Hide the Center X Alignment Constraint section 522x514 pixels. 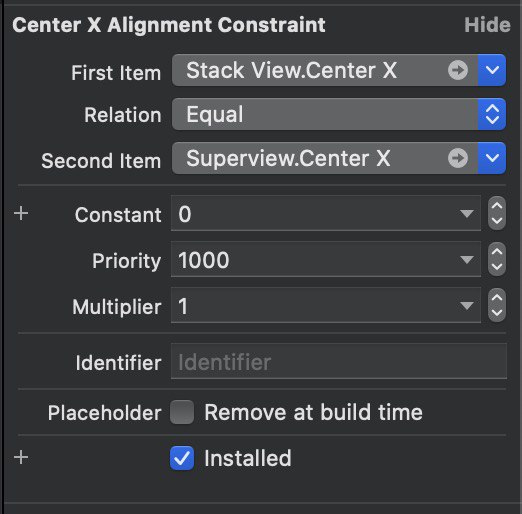coord(487,25)
